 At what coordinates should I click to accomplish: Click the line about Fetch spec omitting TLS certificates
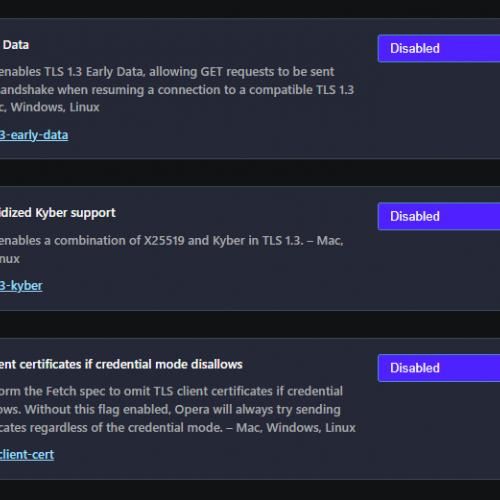point(171,391)
